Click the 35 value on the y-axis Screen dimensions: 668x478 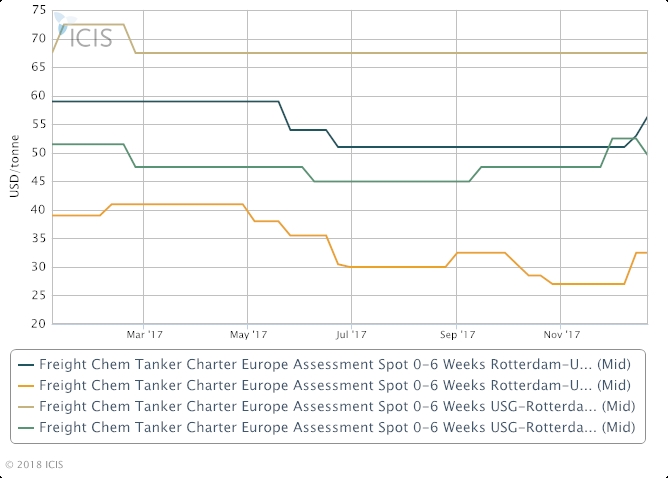(38, 239)
